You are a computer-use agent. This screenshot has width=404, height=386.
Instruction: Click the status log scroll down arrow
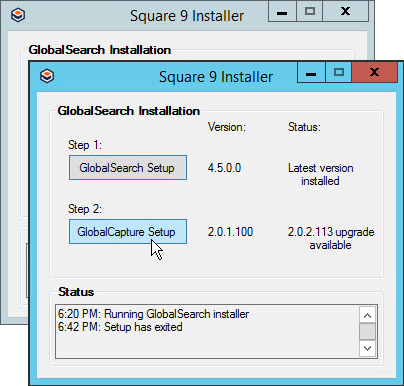click(367, 348)
